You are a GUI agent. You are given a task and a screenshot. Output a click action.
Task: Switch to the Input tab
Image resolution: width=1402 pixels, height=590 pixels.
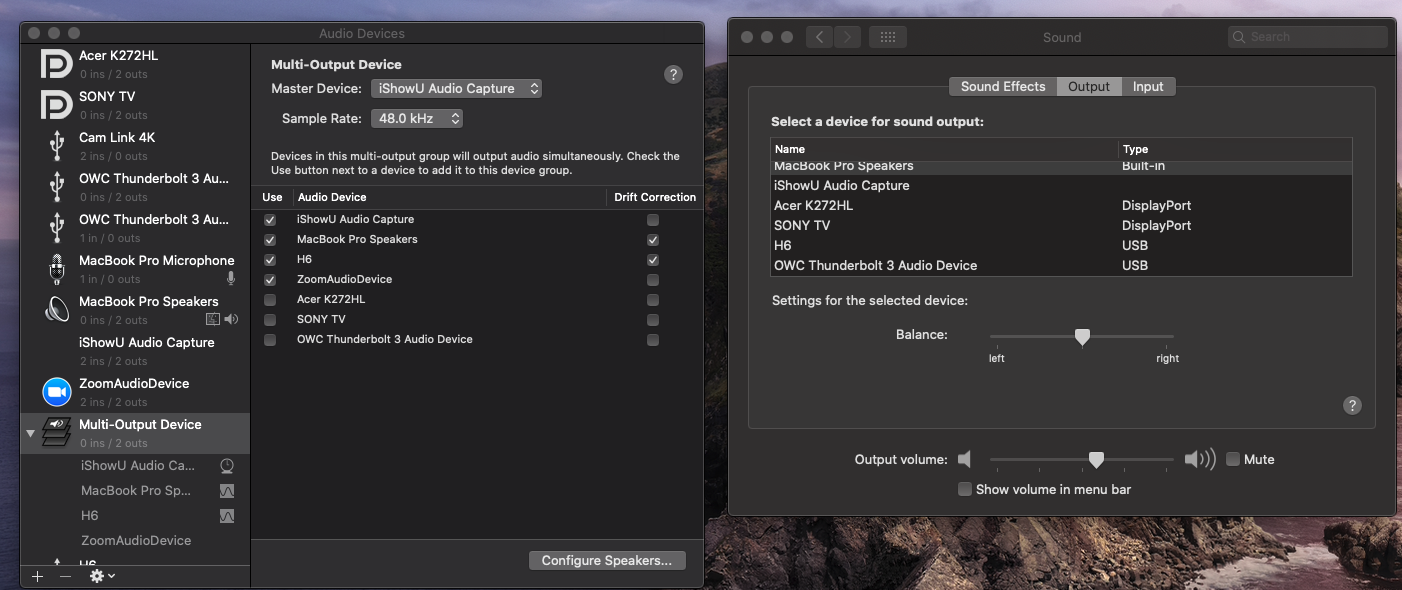tap(1148, 86)
